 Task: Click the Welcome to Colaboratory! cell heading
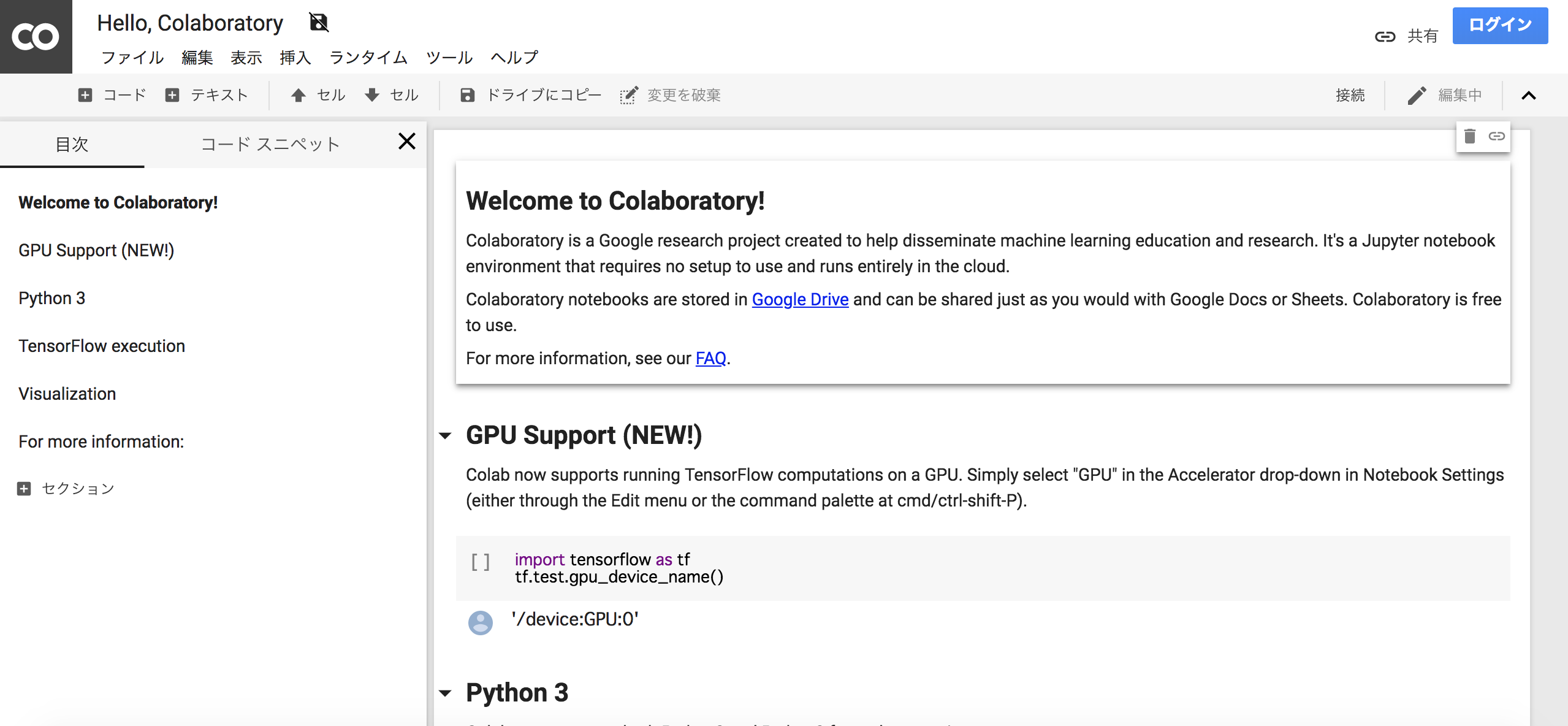[615, 201]
